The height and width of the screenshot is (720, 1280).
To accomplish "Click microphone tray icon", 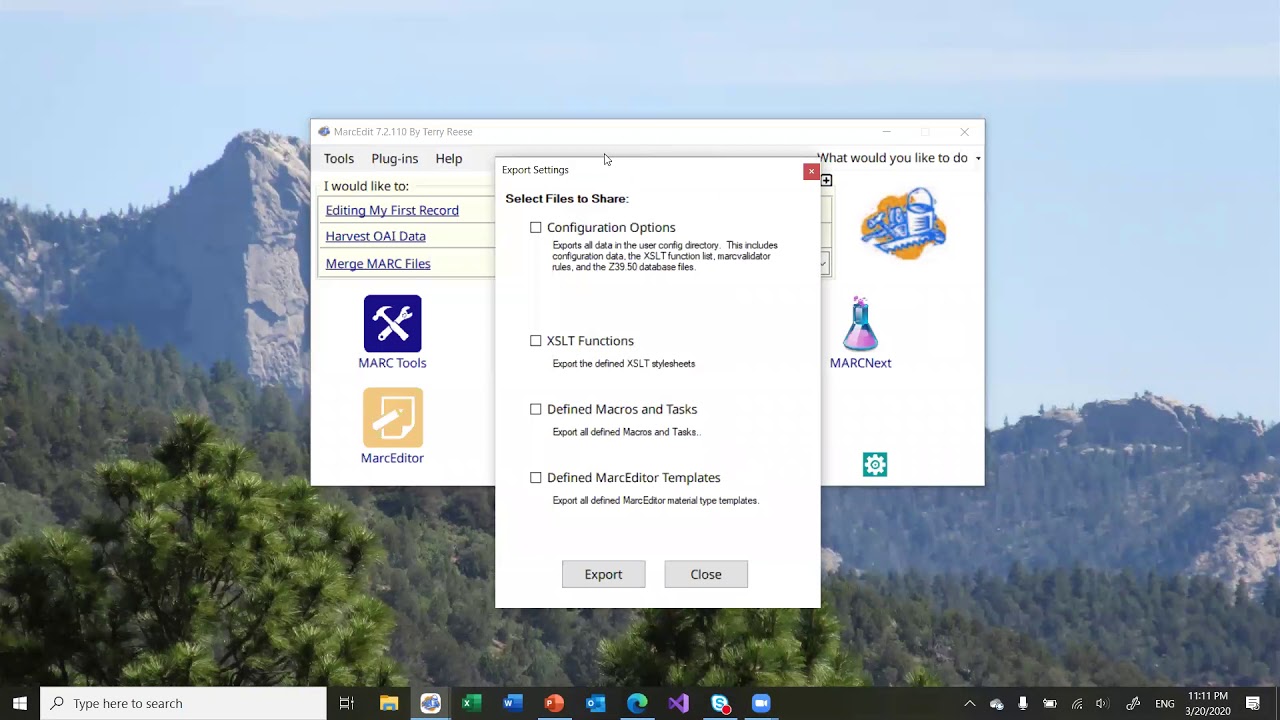I will pos(1023,704).
